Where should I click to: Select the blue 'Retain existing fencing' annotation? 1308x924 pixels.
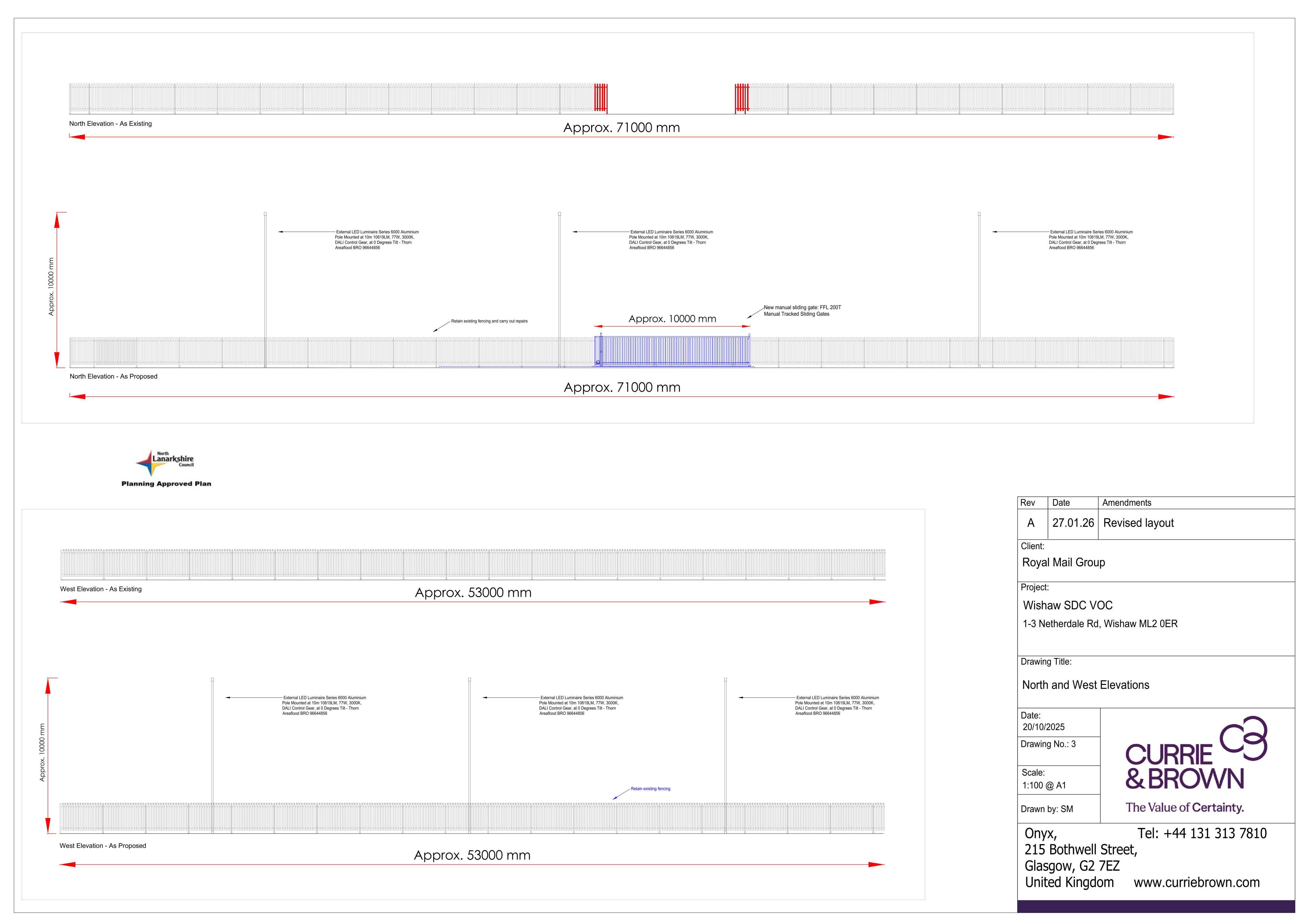[x=650, y=789]
